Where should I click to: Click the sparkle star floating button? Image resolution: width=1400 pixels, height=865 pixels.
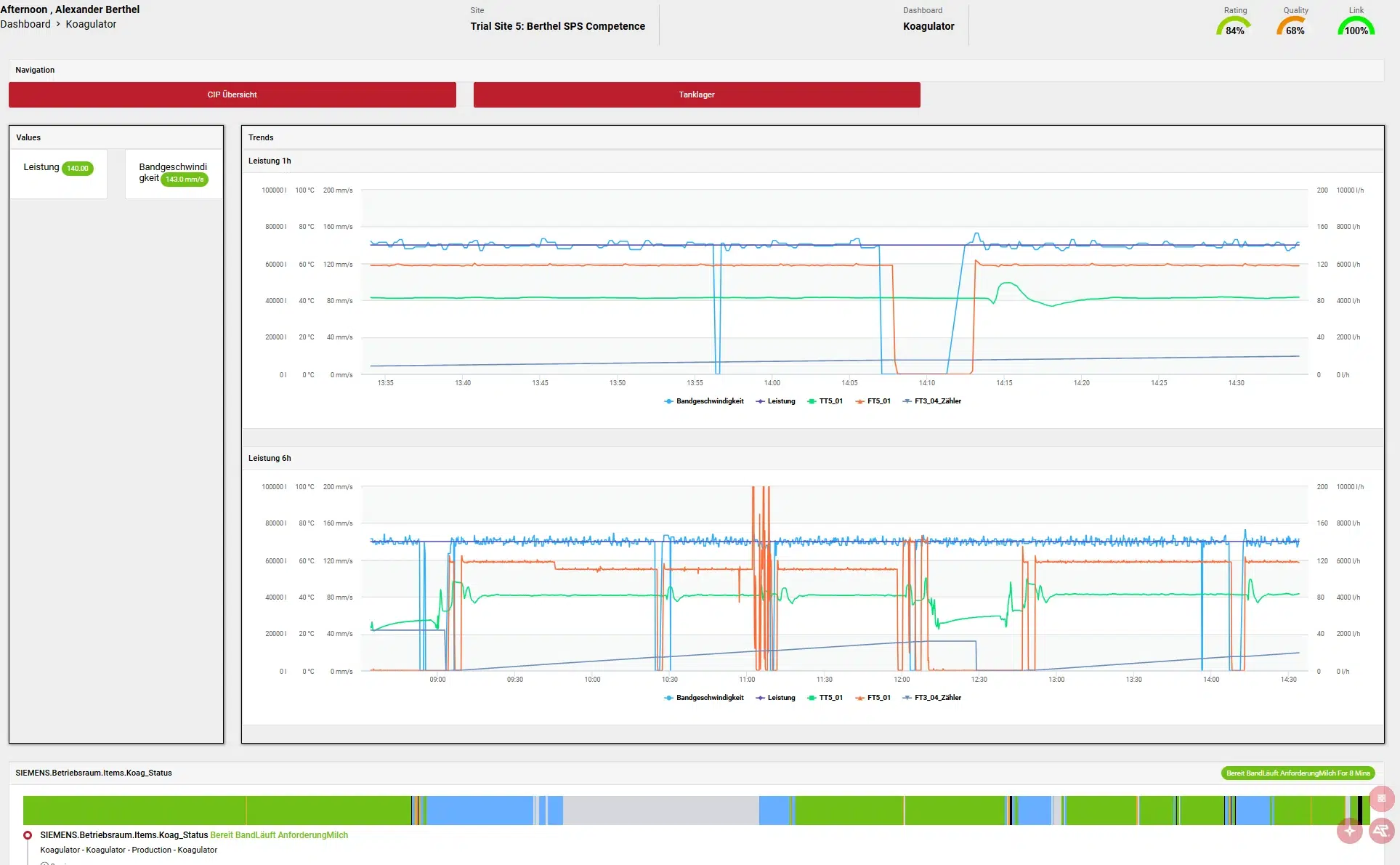point(1349,831)
